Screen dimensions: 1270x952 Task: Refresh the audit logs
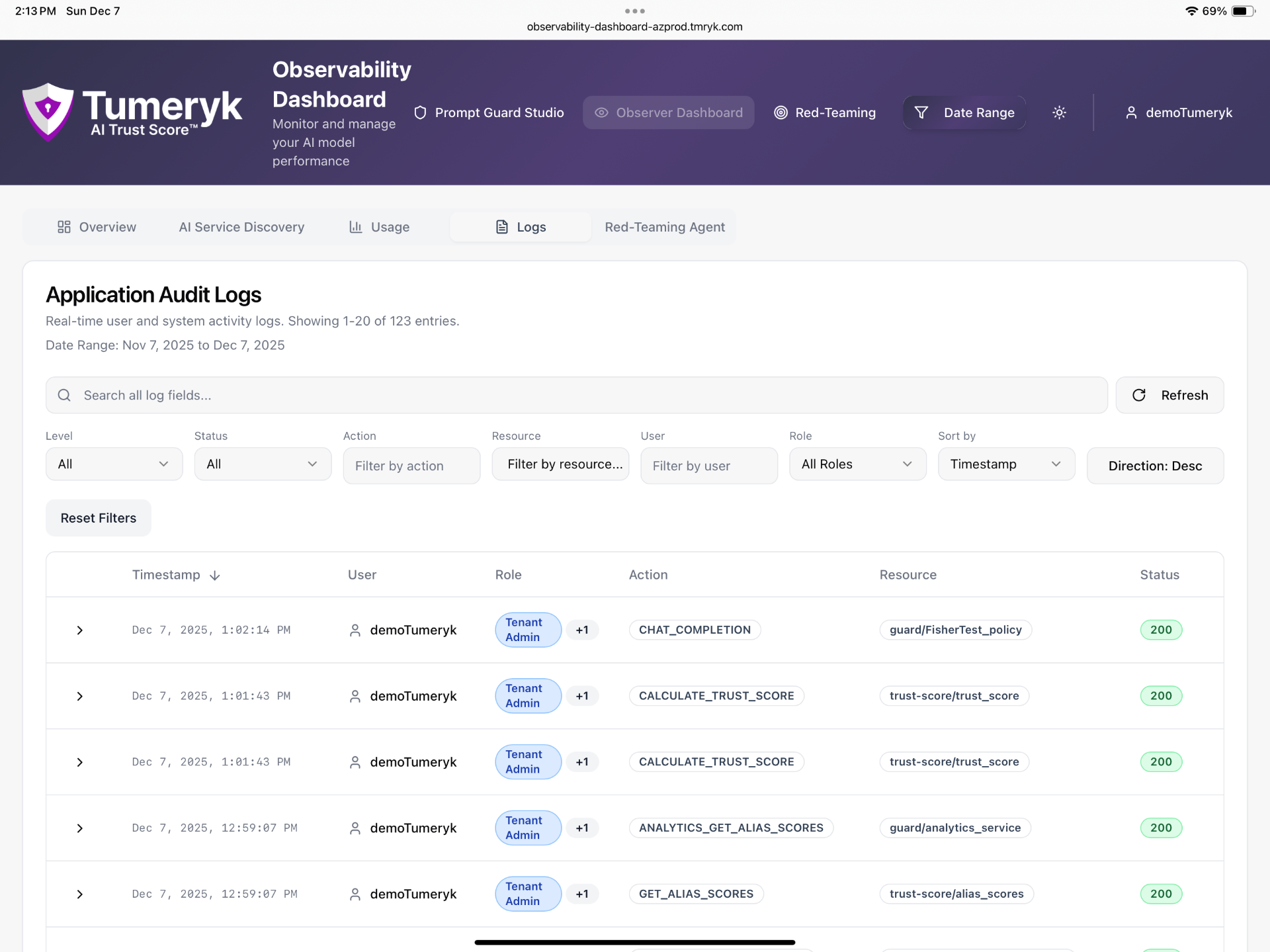coord(1169,395)
